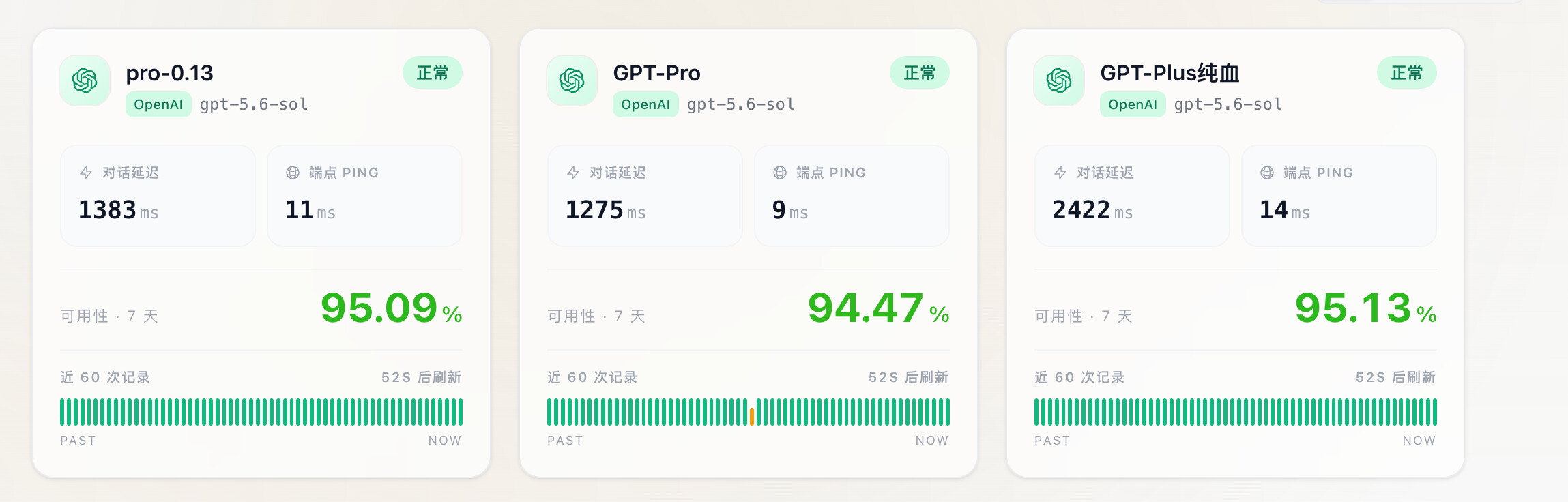Select the GPT-Pro card title

click(656, 73)
